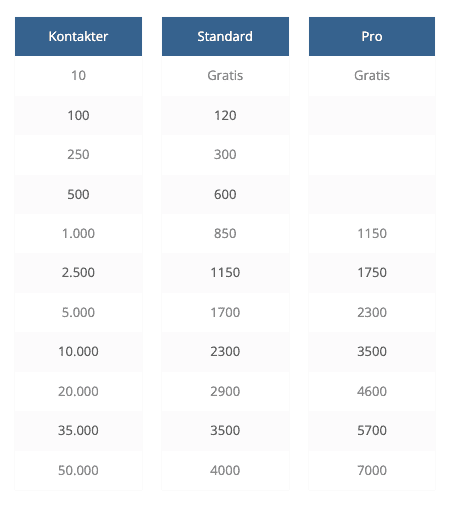
Task: Click the Pro price 7000
Action: pyautogui.click(x=372, y=470)
